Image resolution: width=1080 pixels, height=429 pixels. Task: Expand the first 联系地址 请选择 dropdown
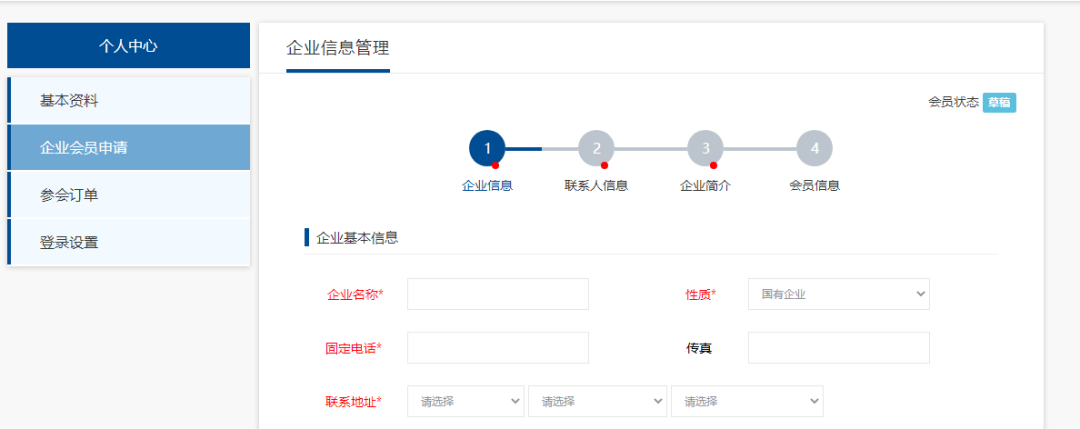[466, 401]
